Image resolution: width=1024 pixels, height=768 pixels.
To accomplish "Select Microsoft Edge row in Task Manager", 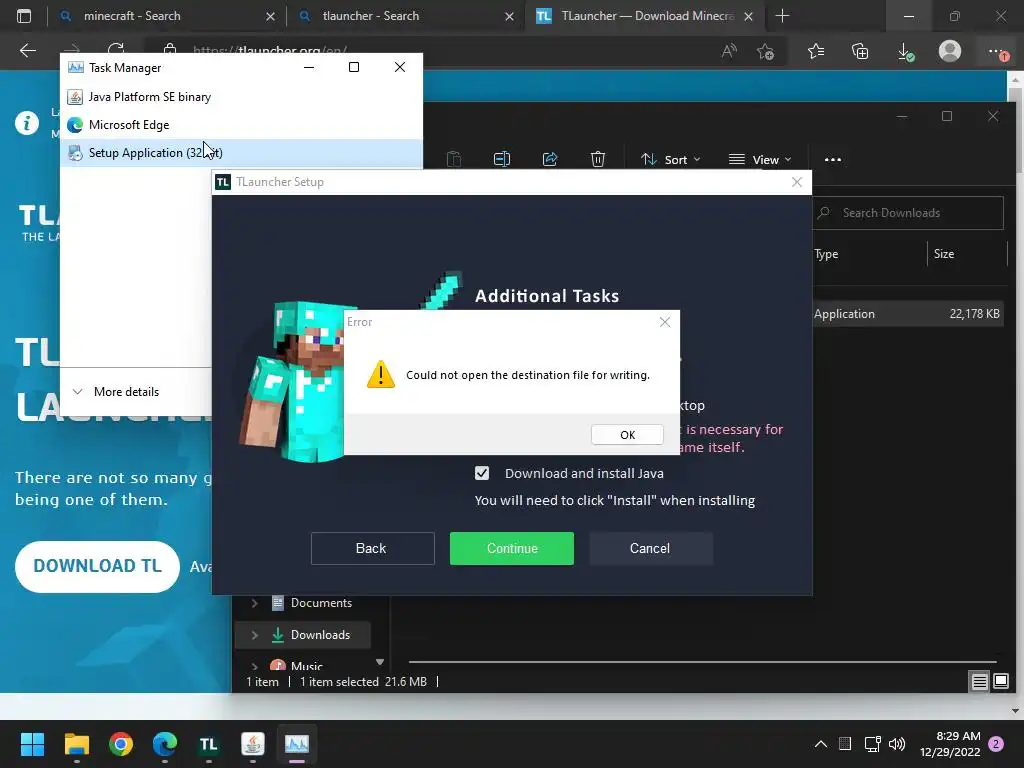I will coord(242,125).
